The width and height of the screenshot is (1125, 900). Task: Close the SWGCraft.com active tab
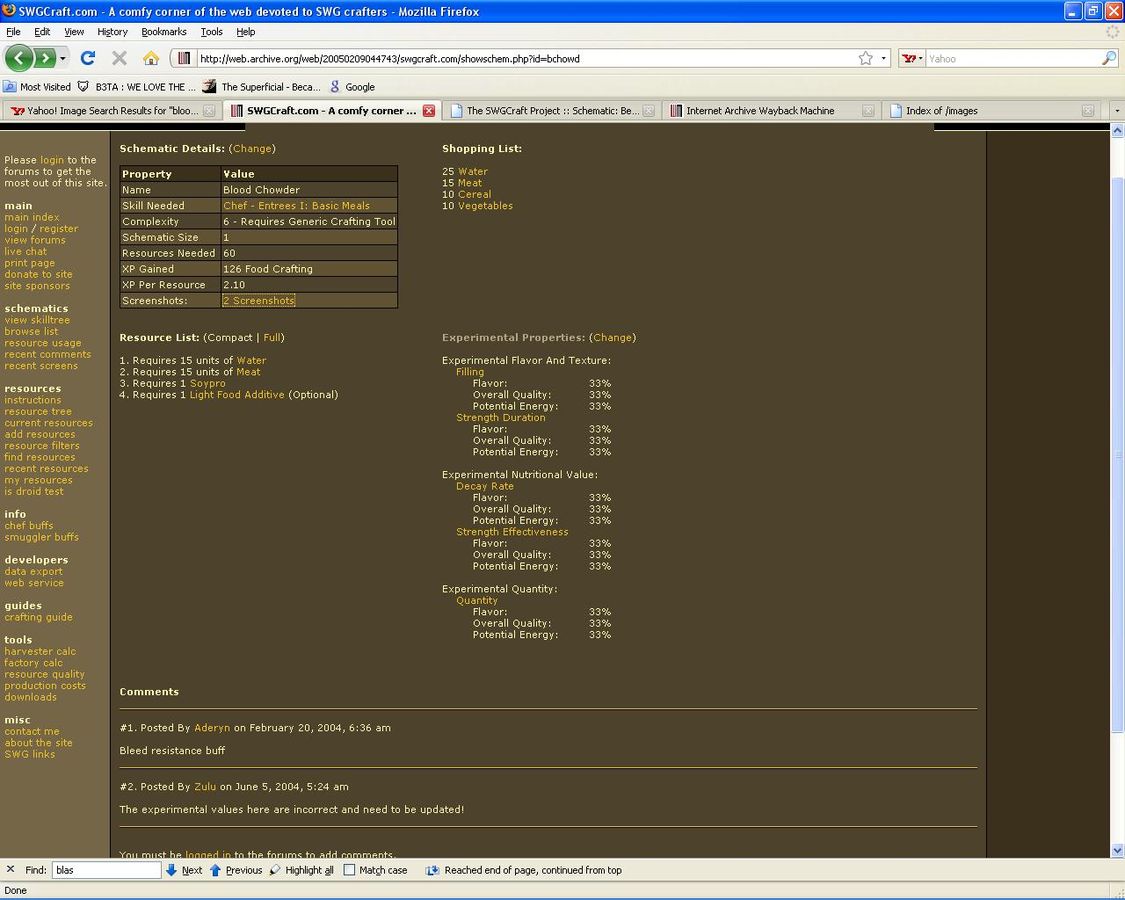tap(428, 111)
